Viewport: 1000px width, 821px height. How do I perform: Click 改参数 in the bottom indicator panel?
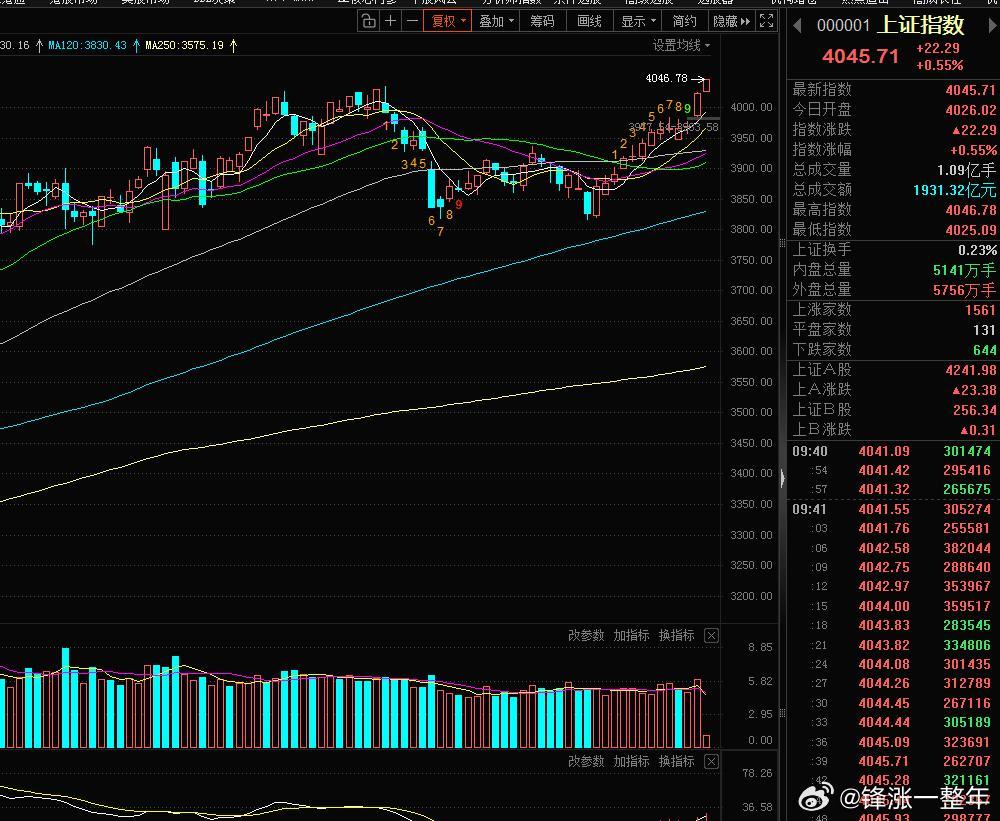[x=586, y=761]
